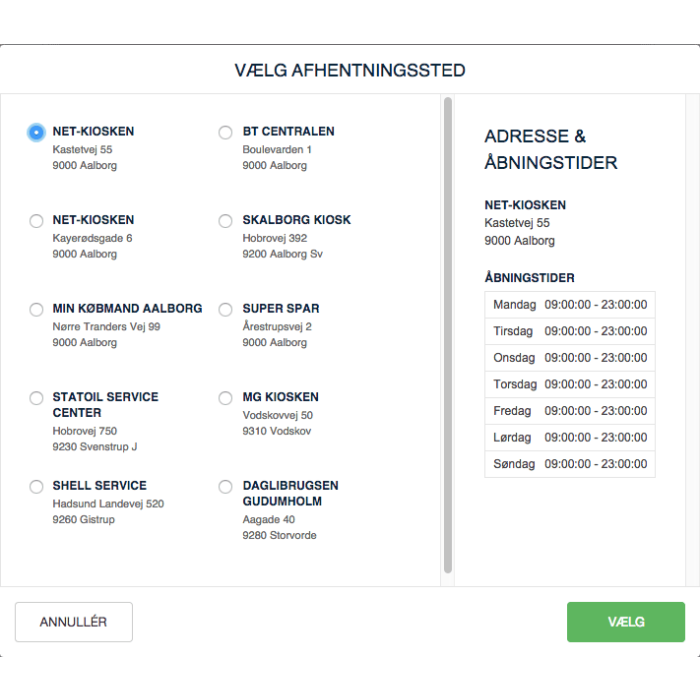
Task: Click address text Hobrovej 392
Action: (275, 238)
